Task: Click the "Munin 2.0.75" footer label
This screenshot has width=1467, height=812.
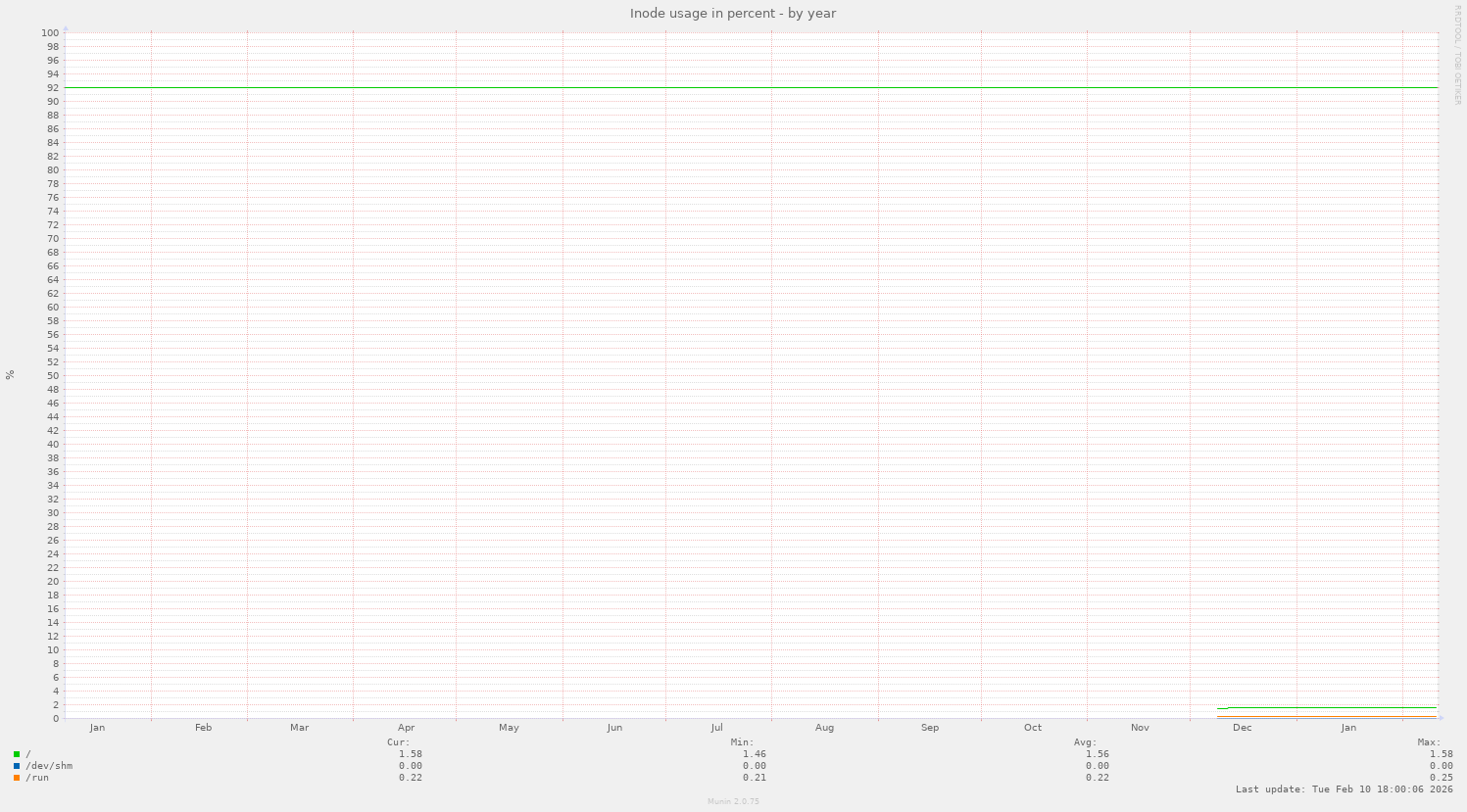Action: [x=733, y=801]
